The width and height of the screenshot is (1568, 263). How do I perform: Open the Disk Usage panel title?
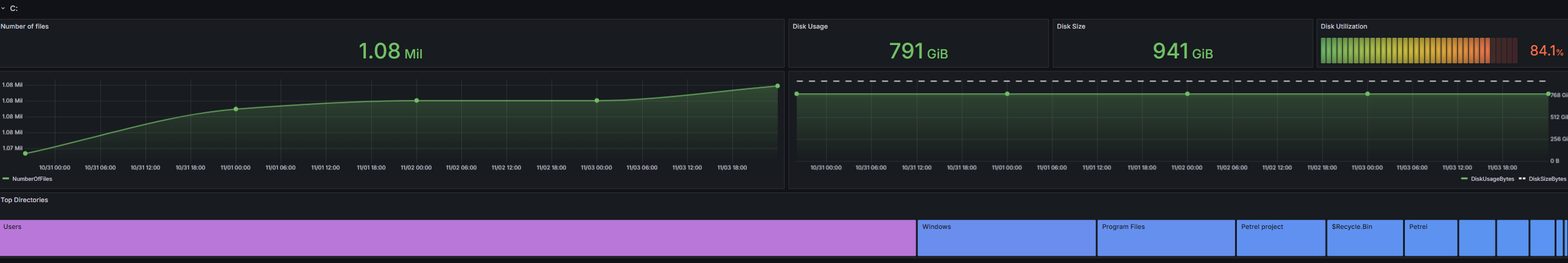(810, 26)
